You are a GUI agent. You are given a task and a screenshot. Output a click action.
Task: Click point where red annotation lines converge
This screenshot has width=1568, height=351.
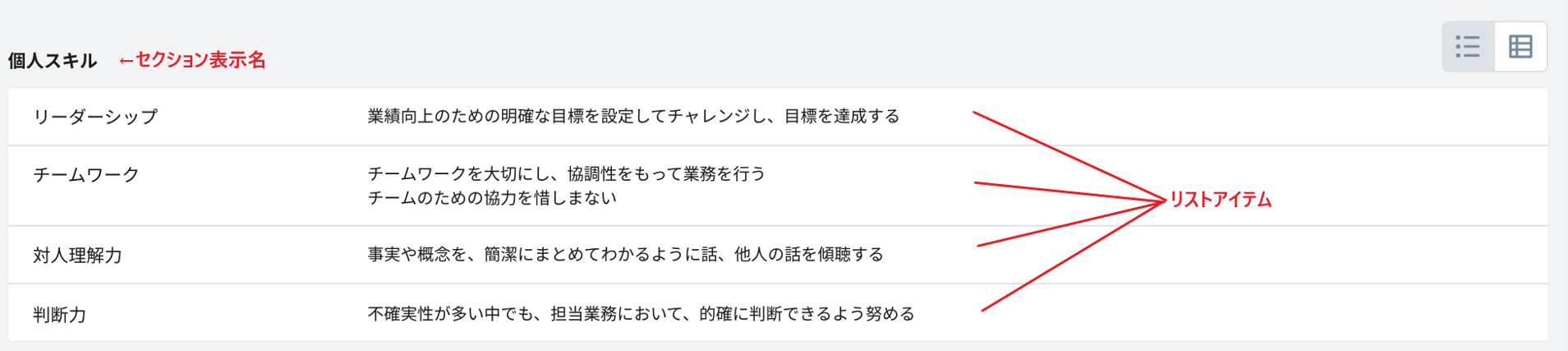[1164, 201]
